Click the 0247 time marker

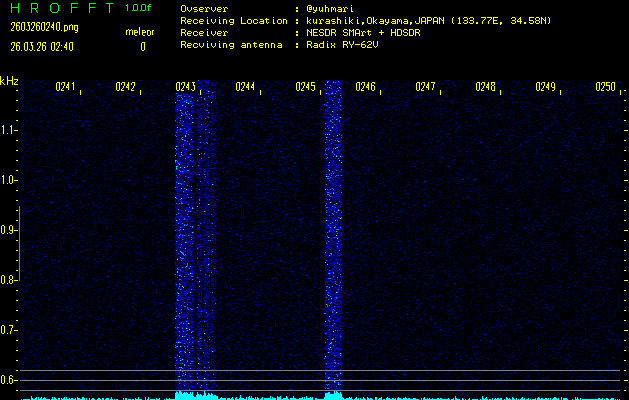click(425, 87)
